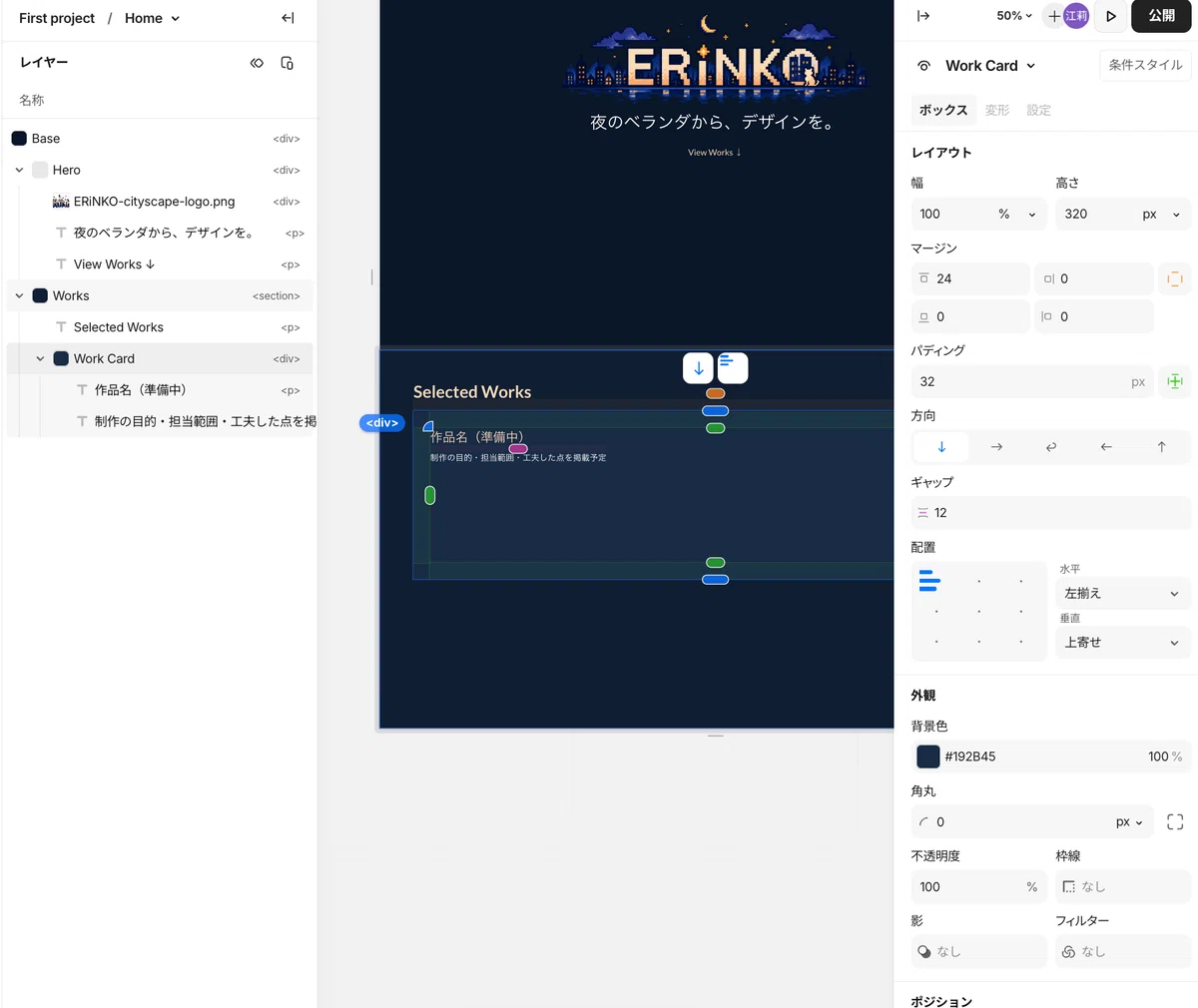
Task: Set direction to wrap arrow
Action: tap(1051, 447)
